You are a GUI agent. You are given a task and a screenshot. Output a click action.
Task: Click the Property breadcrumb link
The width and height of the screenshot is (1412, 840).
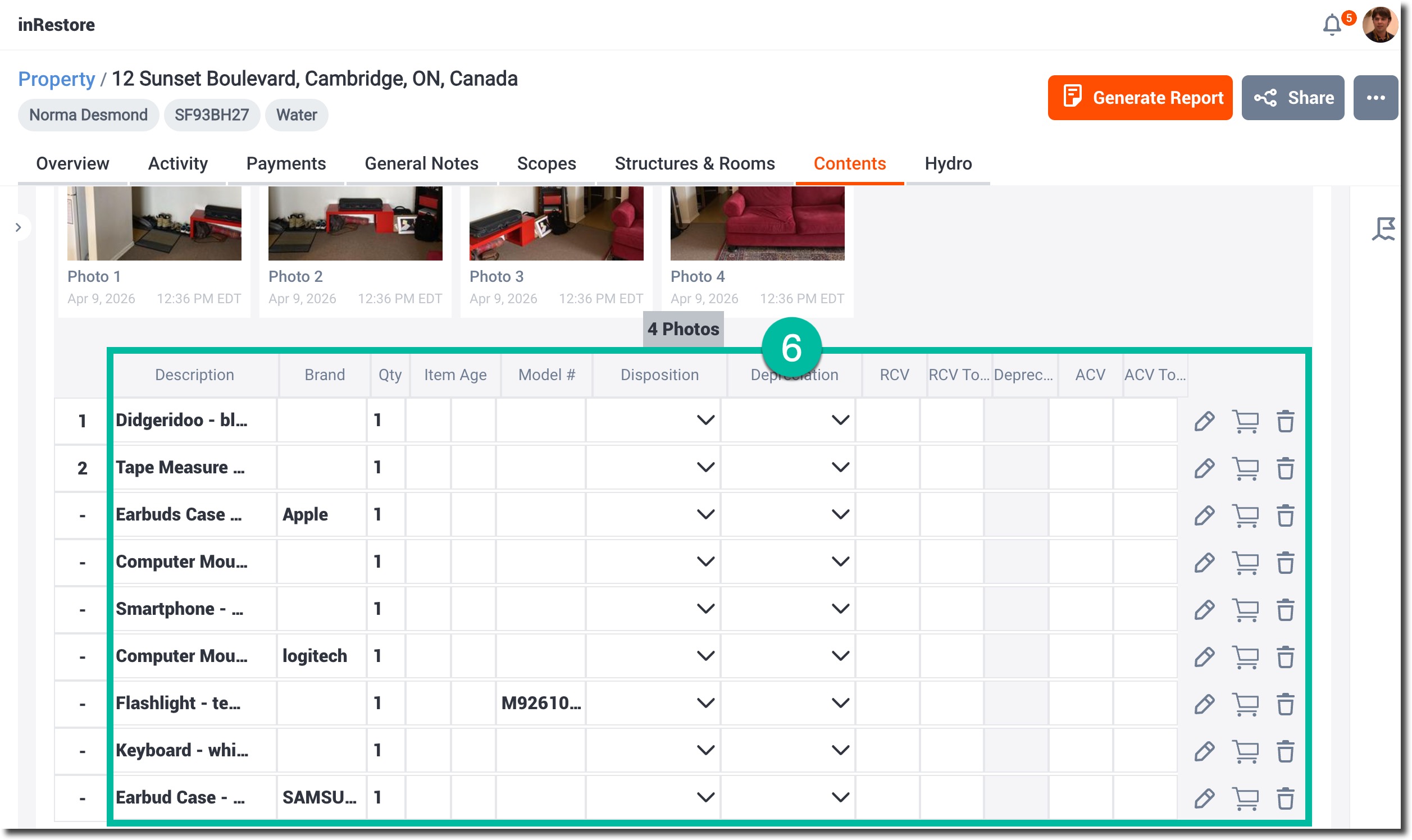(56, 79)
